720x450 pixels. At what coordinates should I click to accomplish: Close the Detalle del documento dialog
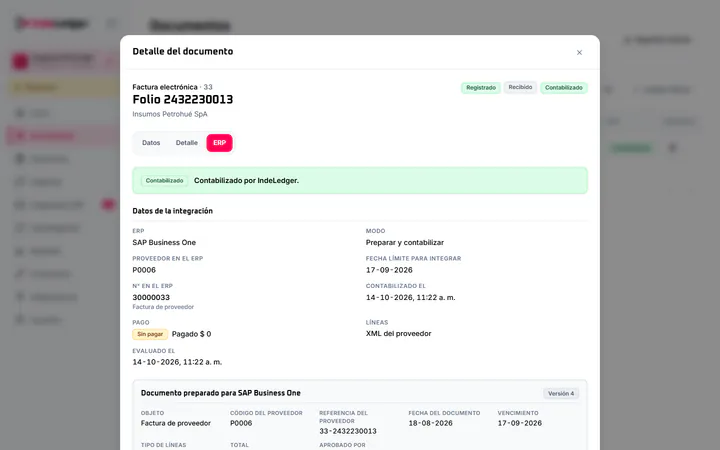pyautogui.click(x=579, y=52)
